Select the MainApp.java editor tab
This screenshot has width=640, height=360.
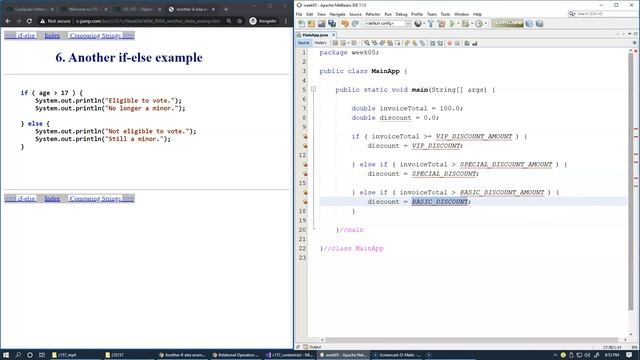(x=315, y=35)
